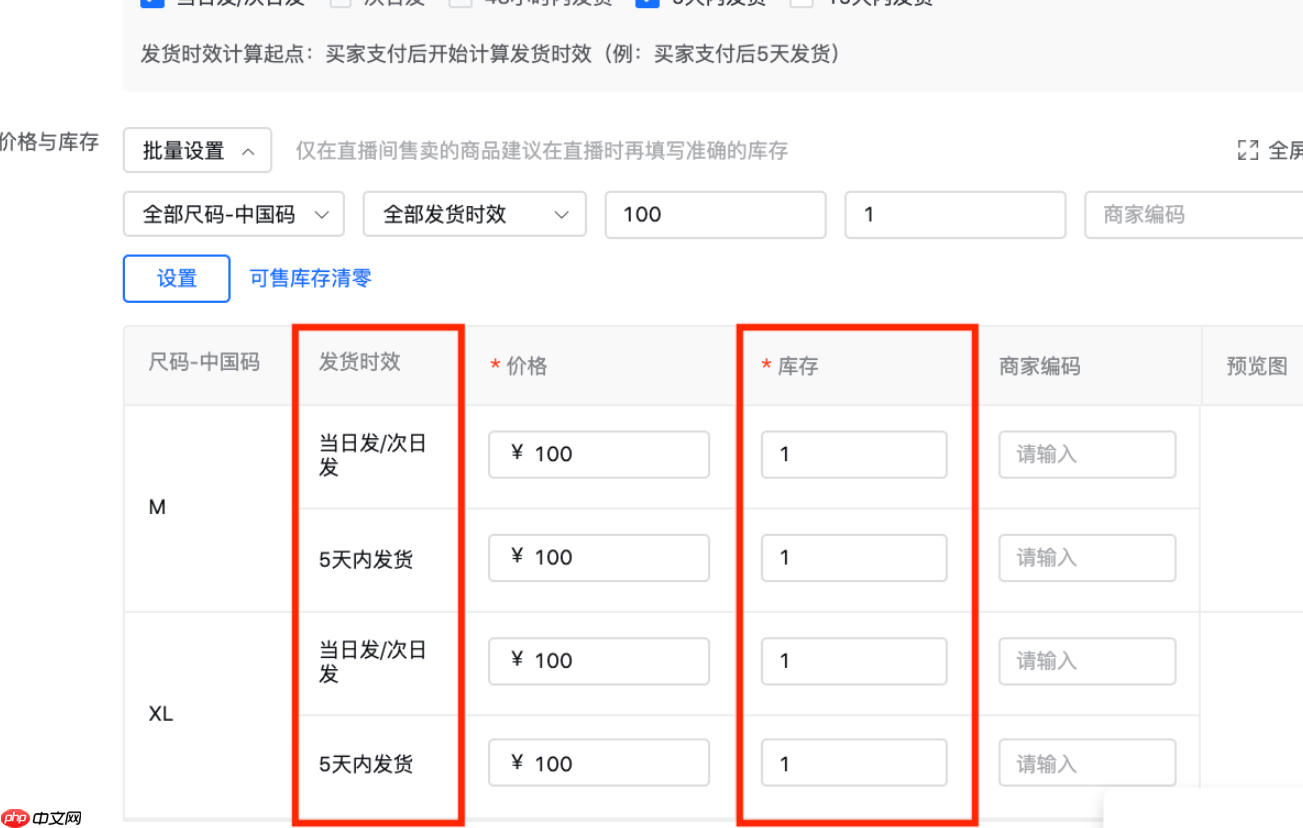The width and height of the screenshot is (1303, 828).
Task: Click the batch price input showing 100
Action: (715, 214)
